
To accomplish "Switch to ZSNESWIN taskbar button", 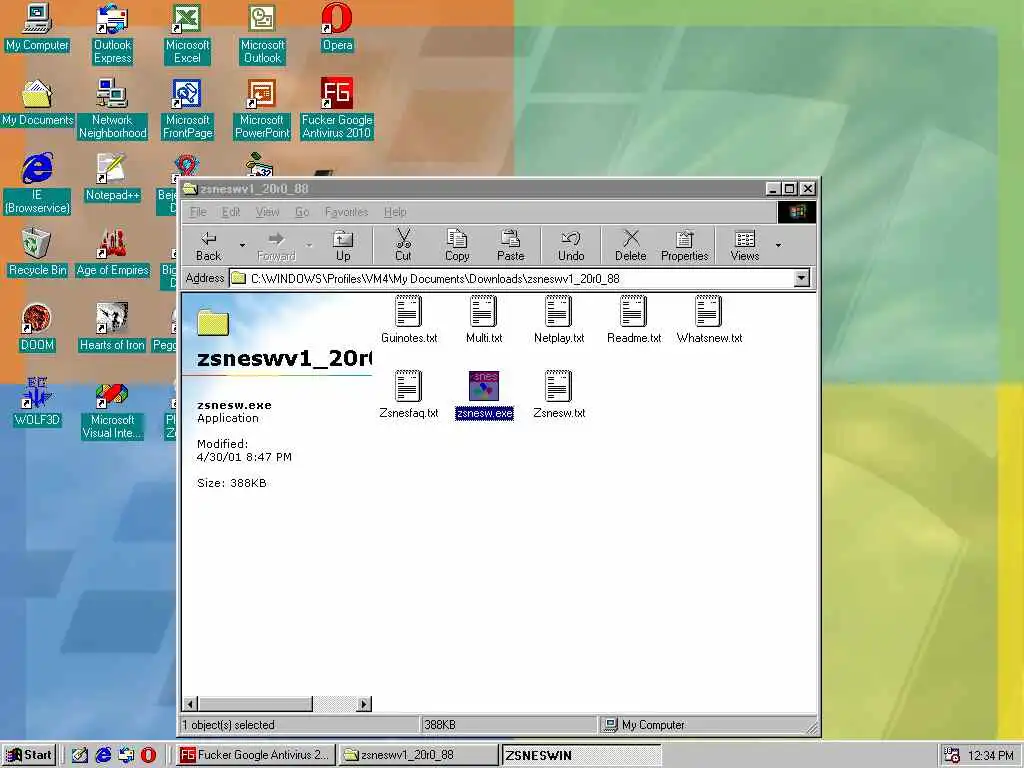I will tap(581, 755).
